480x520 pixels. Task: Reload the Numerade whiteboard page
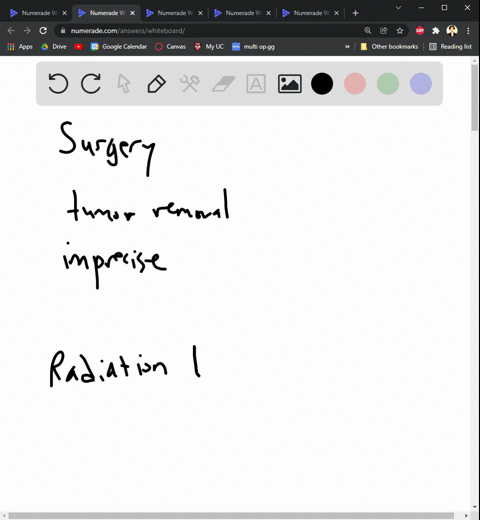[x=43, y=31]
